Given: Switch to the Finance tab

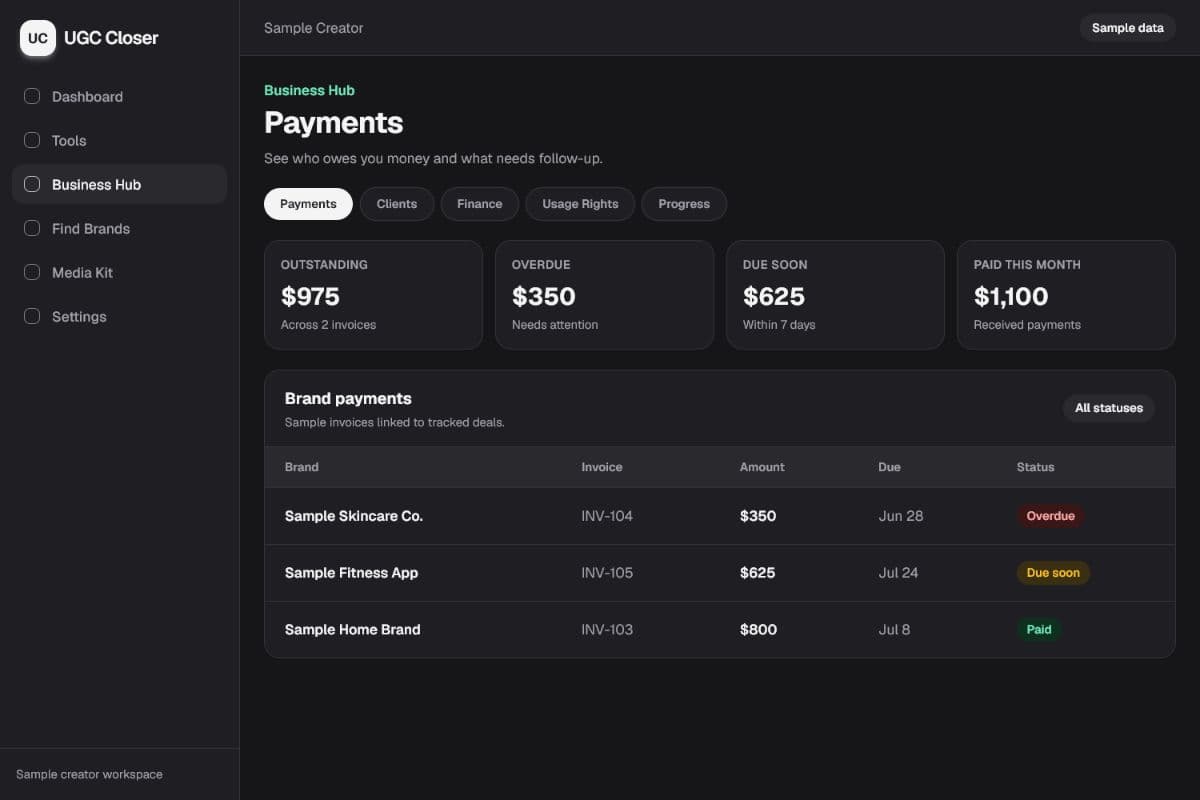Looking at the screenshot, I should pos(480,204).
